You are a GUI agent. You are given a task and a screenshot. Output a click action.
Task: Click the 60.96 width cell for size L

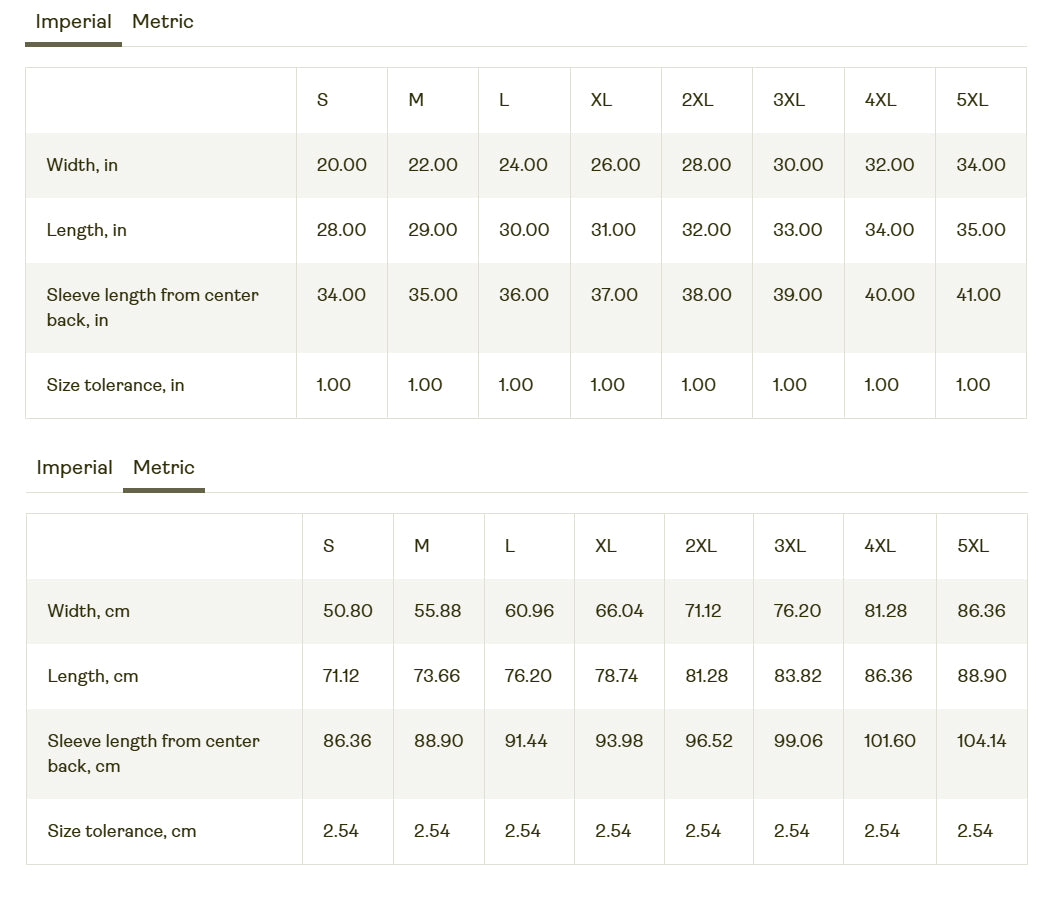pos(529,611)
